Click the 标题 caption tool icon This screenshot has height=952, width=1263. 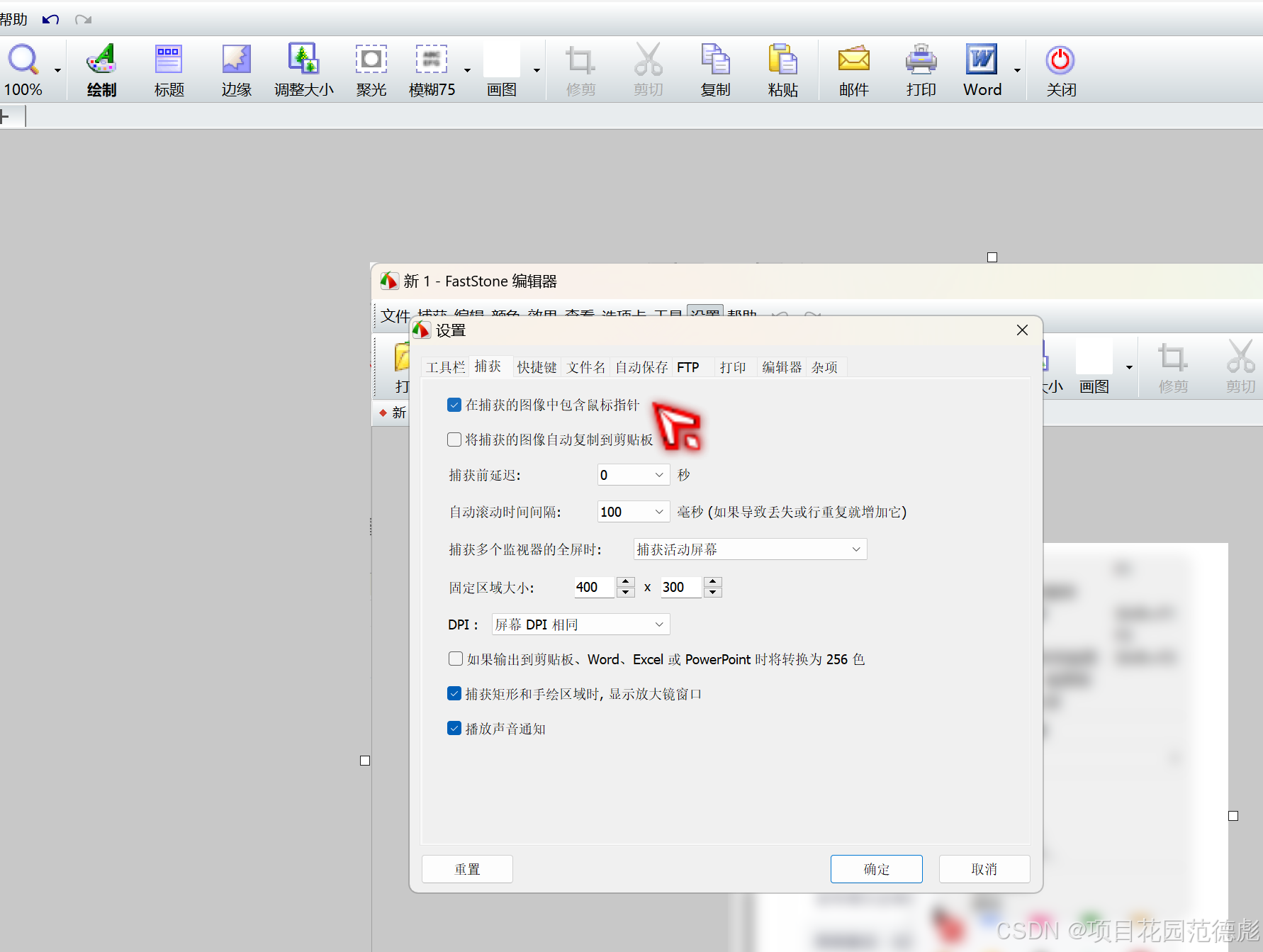point(169,60)
